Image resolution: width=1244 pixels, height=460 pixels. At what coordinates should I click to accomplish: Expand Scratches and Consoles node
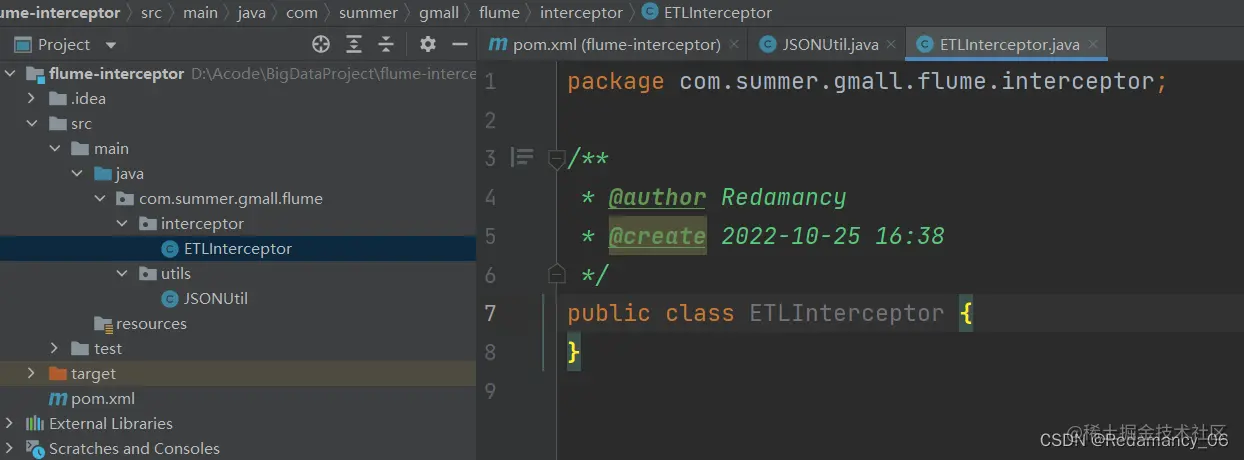coord(10,448)
